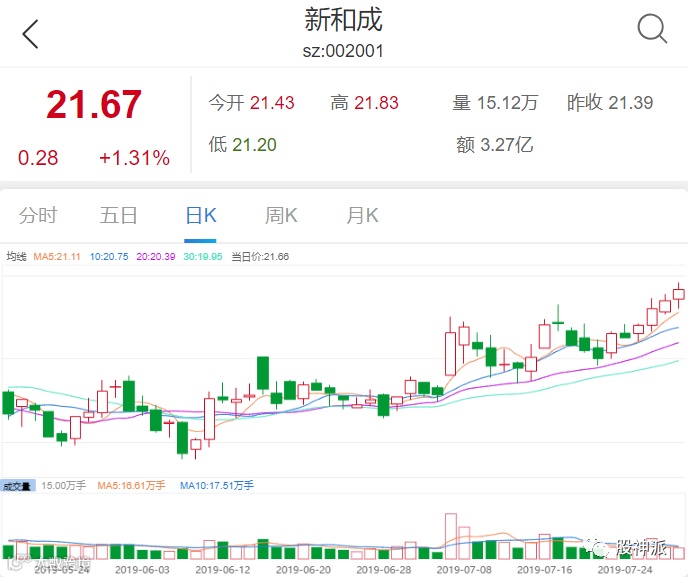Tap the 30:19.95 moving average label
This screenshot has height=577, width=688.
(203, 257)
